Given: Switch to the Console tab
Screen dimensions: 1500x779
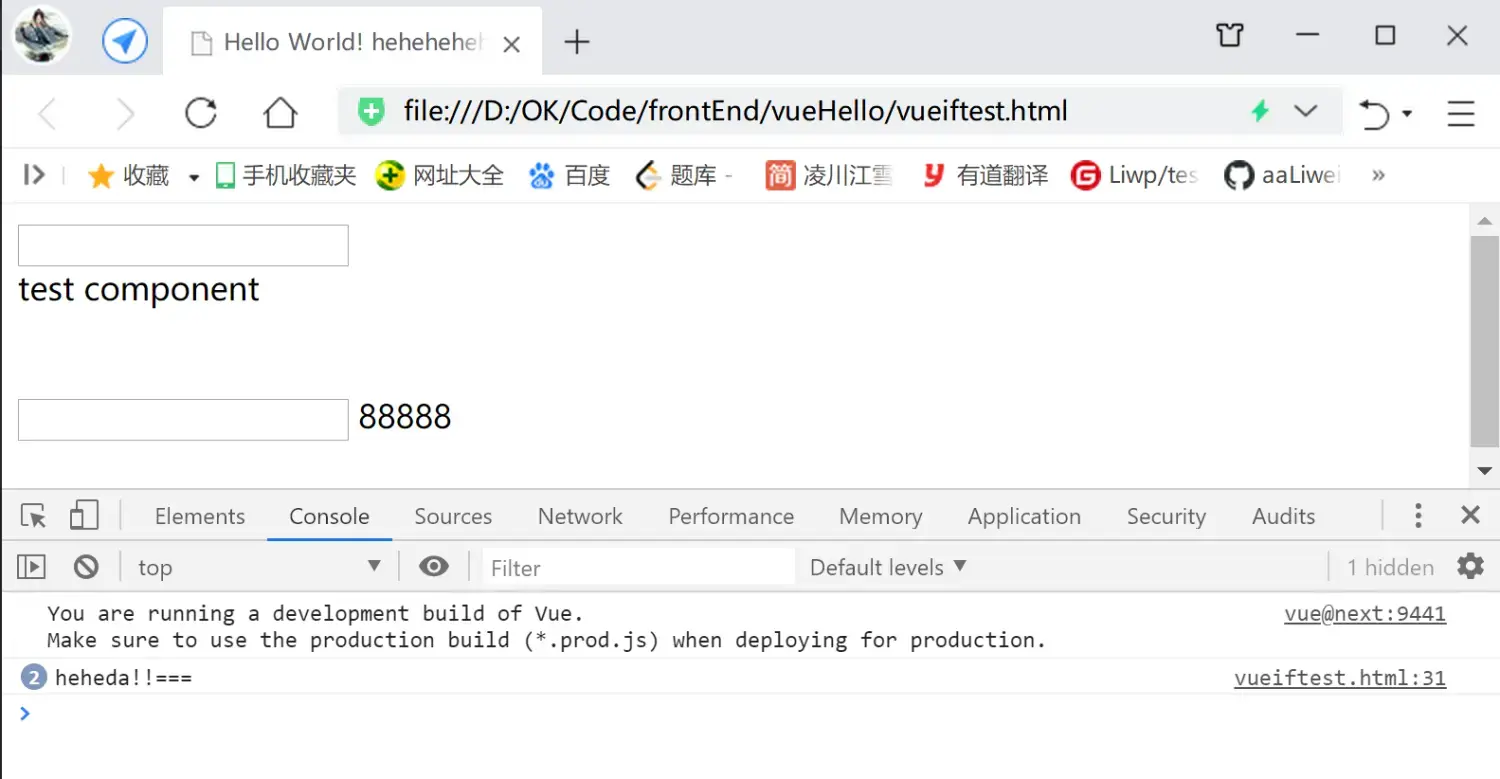Looking at the screenshot, I should click(329, 516).
